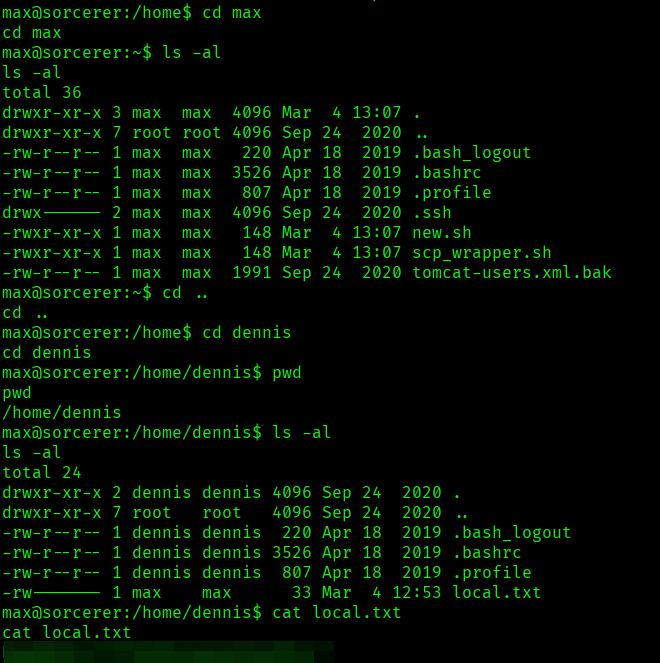Viewport: 660px width, 663px height.
Task: Click the "cd max" command at the prompt
Action: click(232, 12)
